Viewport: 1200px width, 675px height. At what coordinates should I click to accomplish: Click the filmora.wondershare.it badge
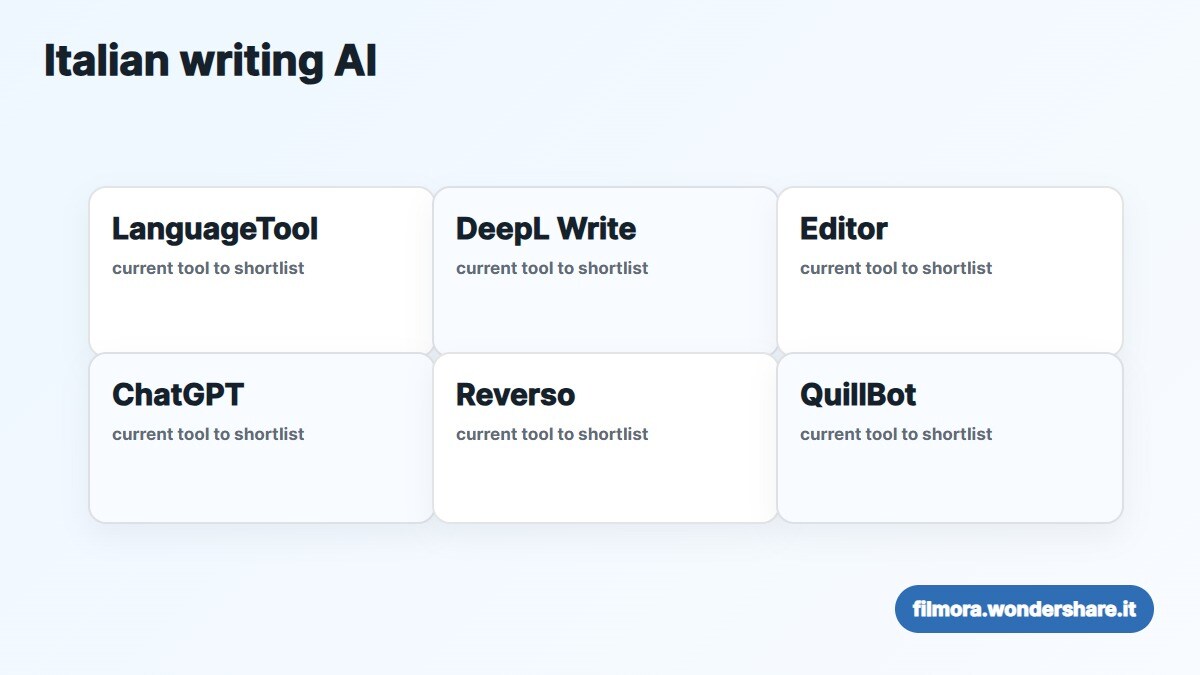tap(1024, 609)
